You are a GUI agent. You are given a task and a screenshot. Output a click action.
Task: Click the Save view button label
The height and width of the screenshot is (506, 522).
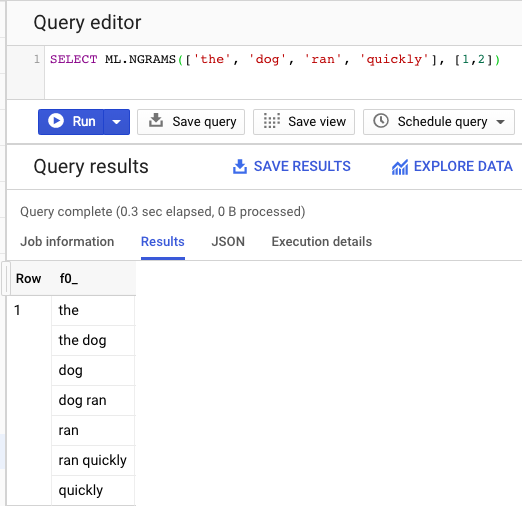(x=317, y=122)
